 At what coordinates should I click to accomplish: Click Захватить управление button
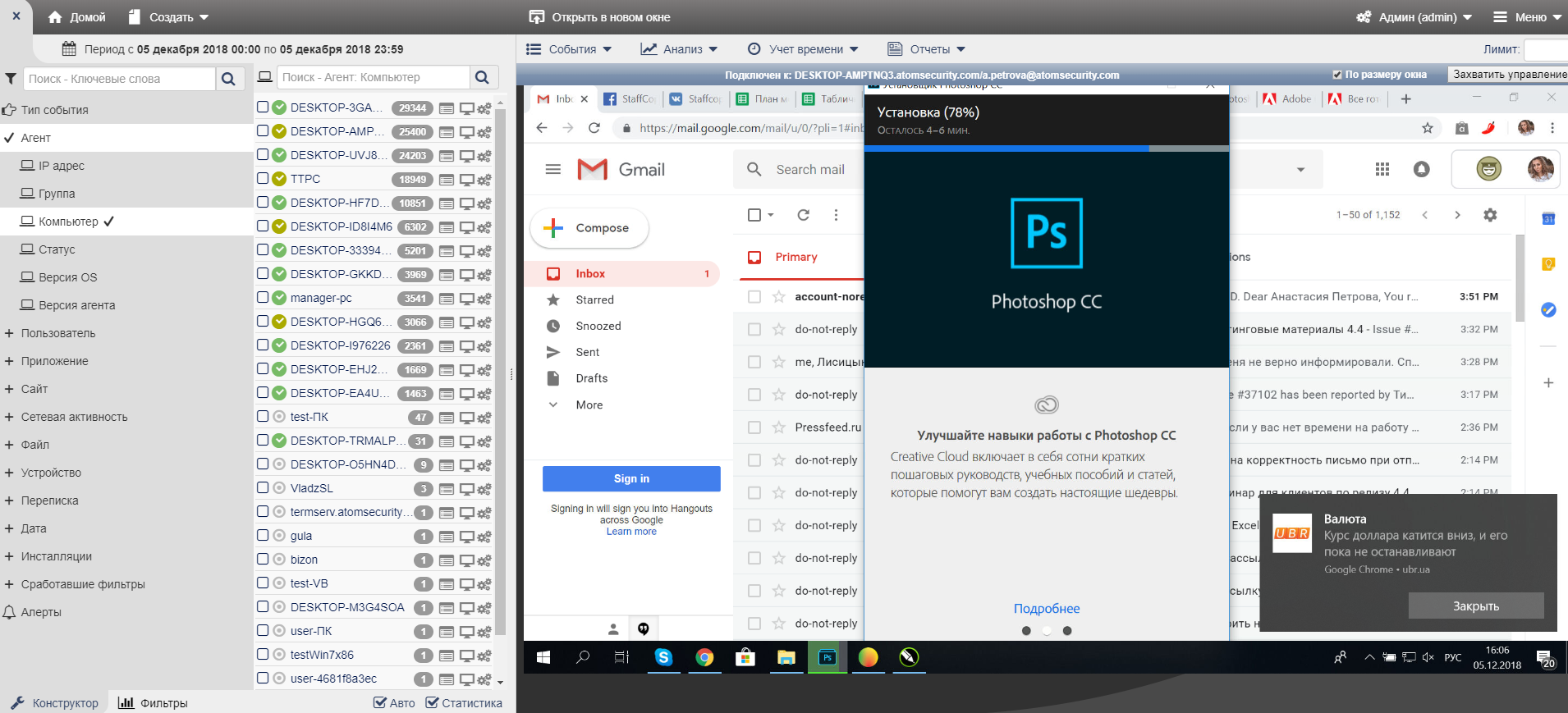pyautogui.click(x=1508, y=75)
